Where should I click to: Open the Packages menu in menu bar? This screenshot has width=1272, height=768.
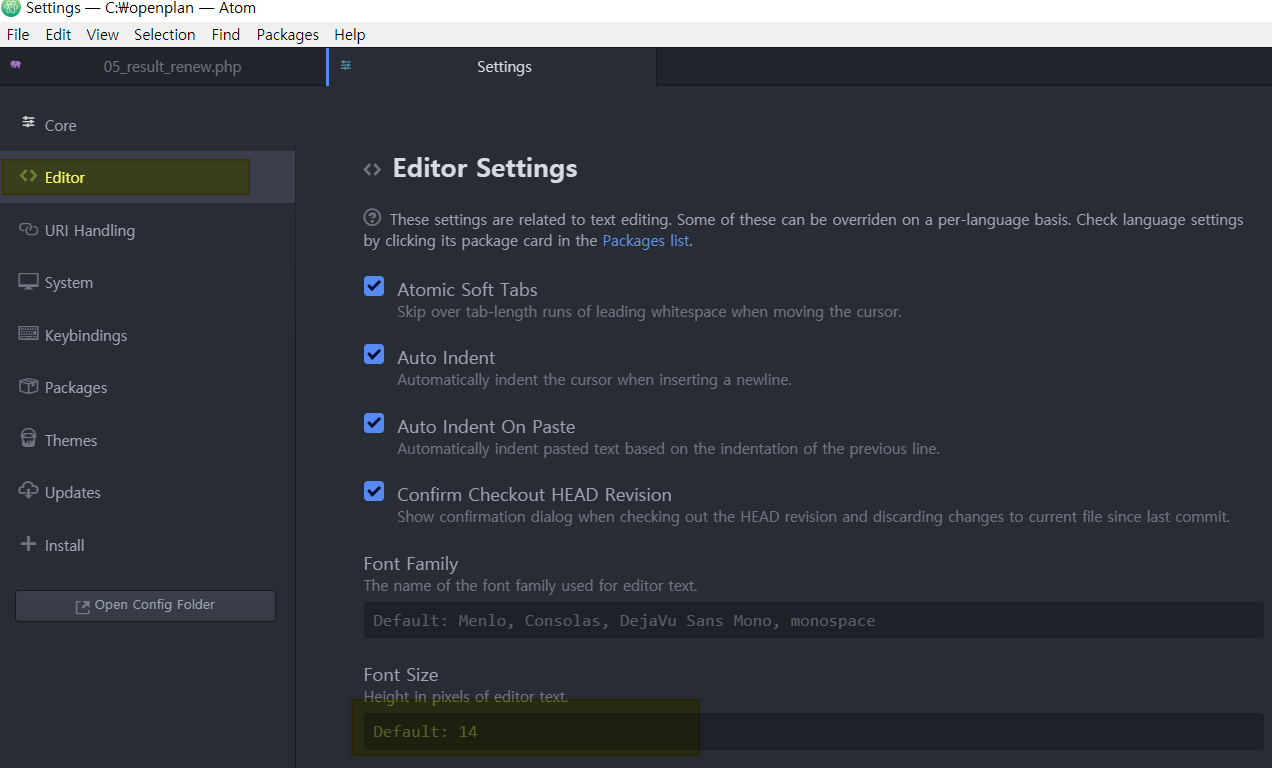[x=288, y=34]
